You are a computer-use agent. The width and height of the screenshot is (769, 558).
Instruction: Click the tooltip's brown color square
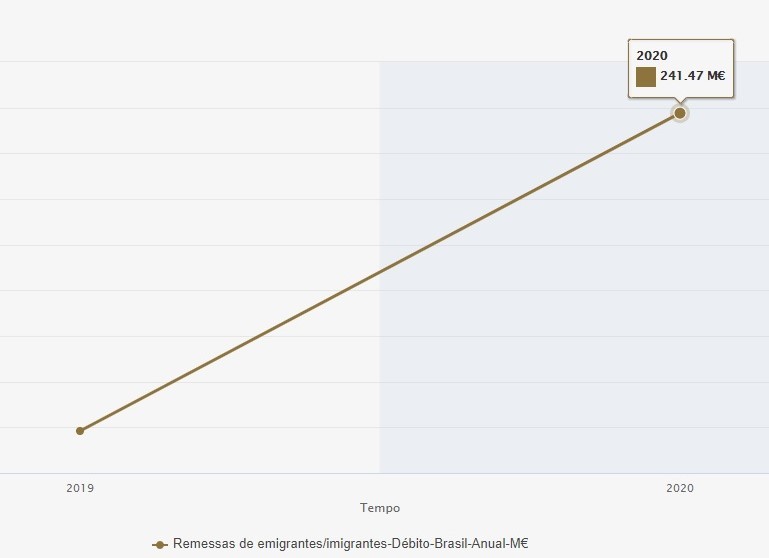click(x=645, y=77)
